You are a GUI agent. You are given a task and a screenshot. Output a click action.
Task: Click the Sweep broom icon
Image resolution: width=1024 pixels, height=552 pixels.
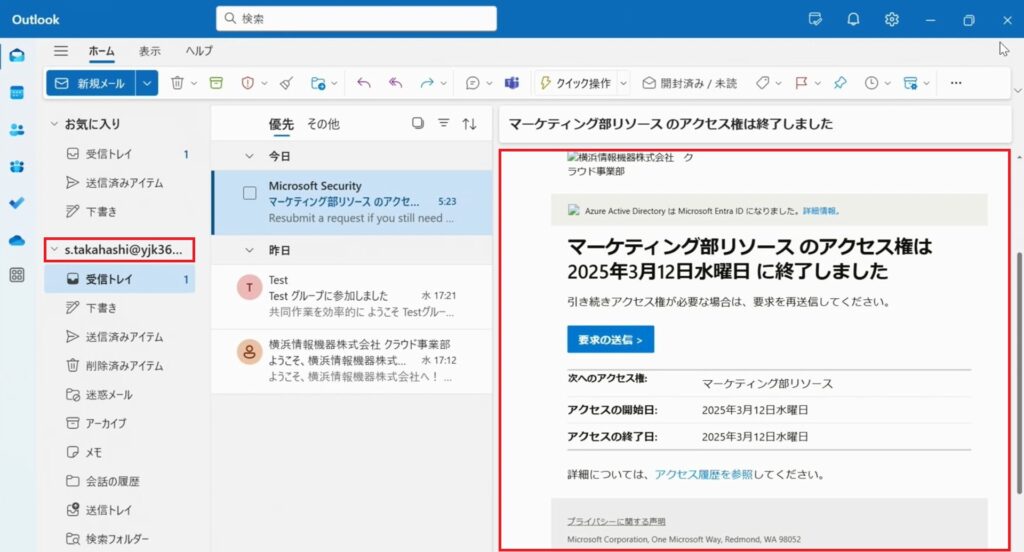pyautogui.click(x=286, y=83)
